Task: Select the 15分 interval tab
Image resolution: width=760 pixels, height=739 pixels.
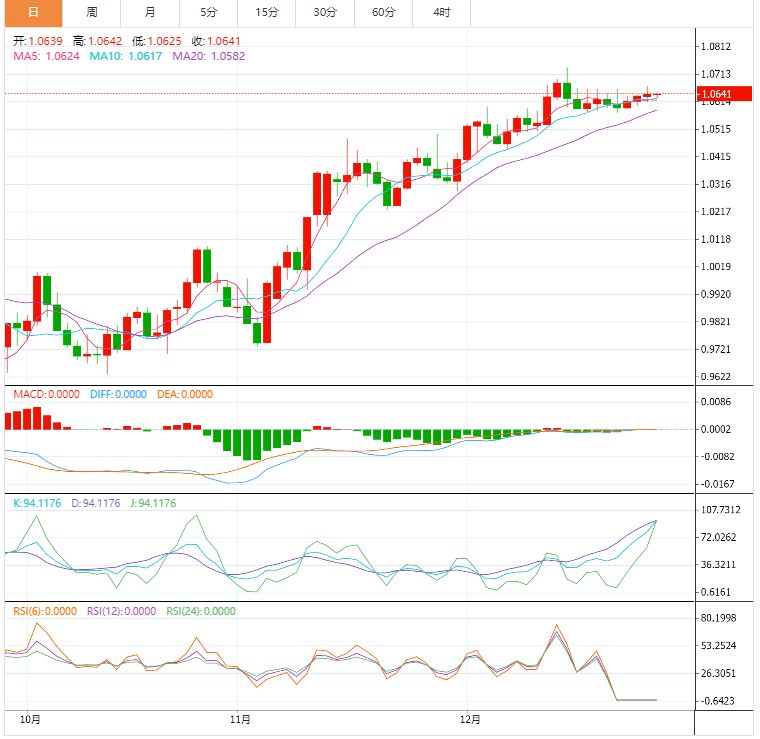Action: (x=267, y=13)
